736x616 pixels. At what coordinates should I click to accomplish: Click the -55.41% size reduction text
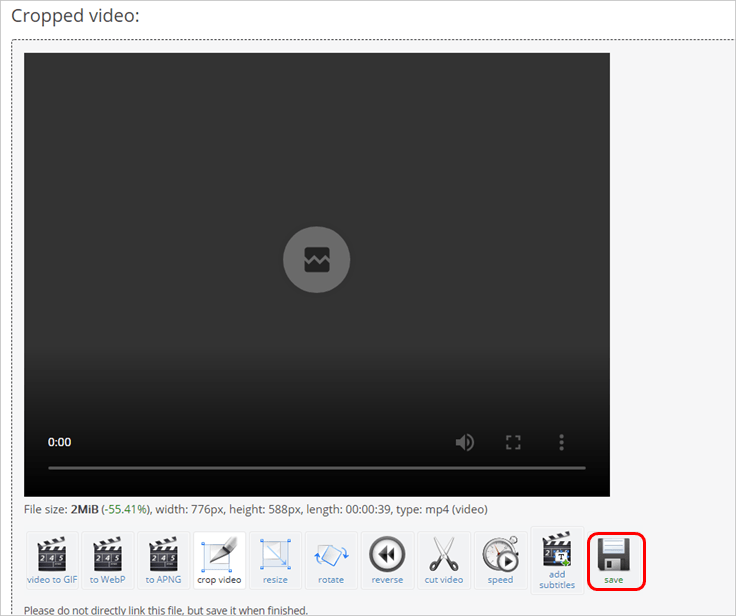126,509
